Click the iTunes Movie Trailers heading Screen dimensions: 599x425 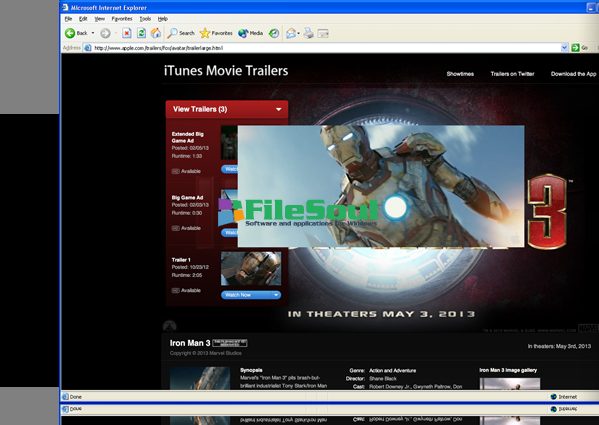pyautogui.click(x=226, y=71)
